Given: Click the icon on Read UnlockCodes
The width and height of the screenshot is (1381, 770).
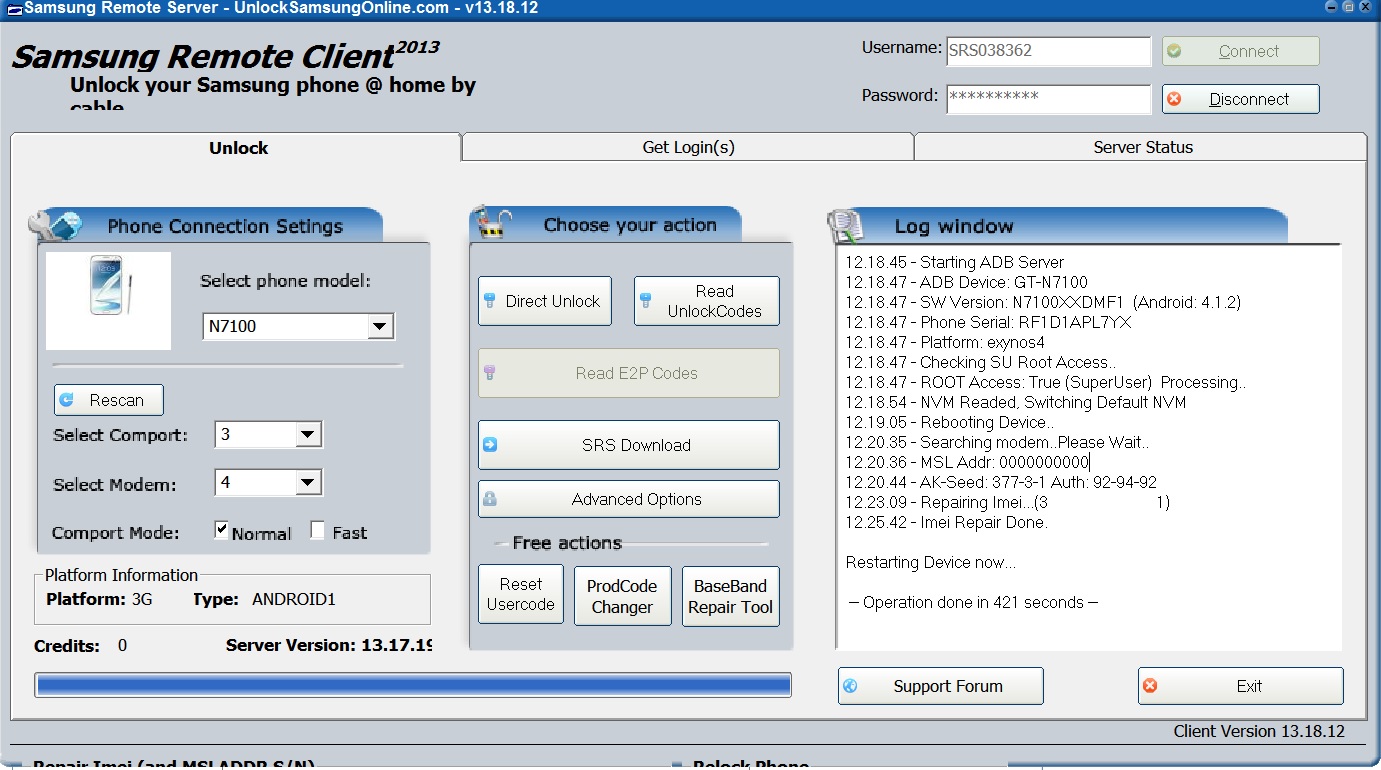Looking at the screenshot, I should tap(646, 301).
